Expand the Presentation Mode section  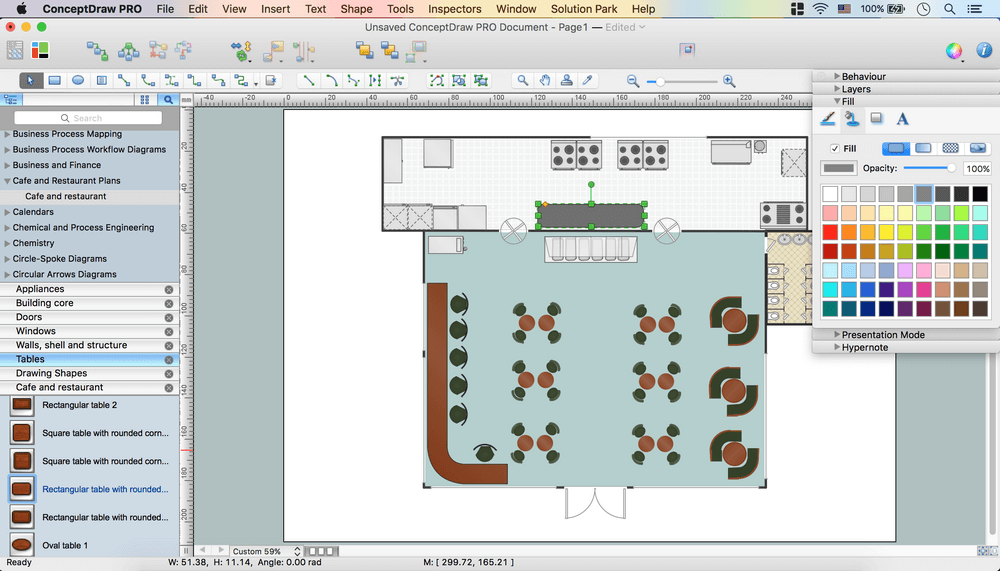tap(882, 335)
